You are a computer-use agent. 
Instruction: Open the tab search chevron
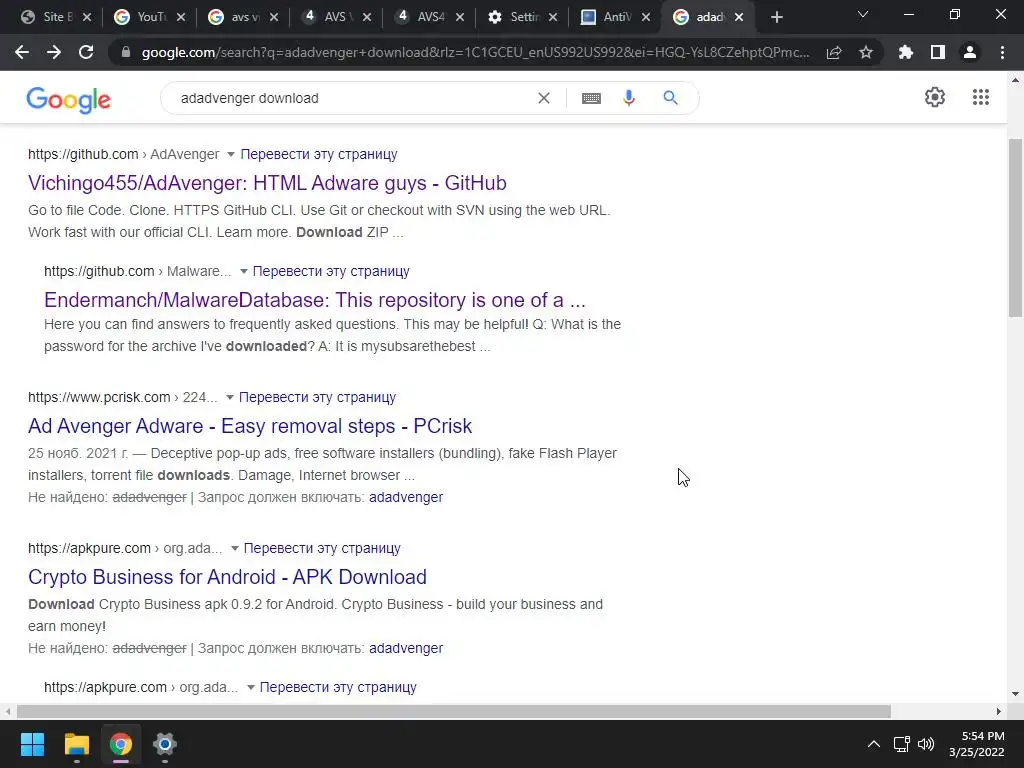863,14
